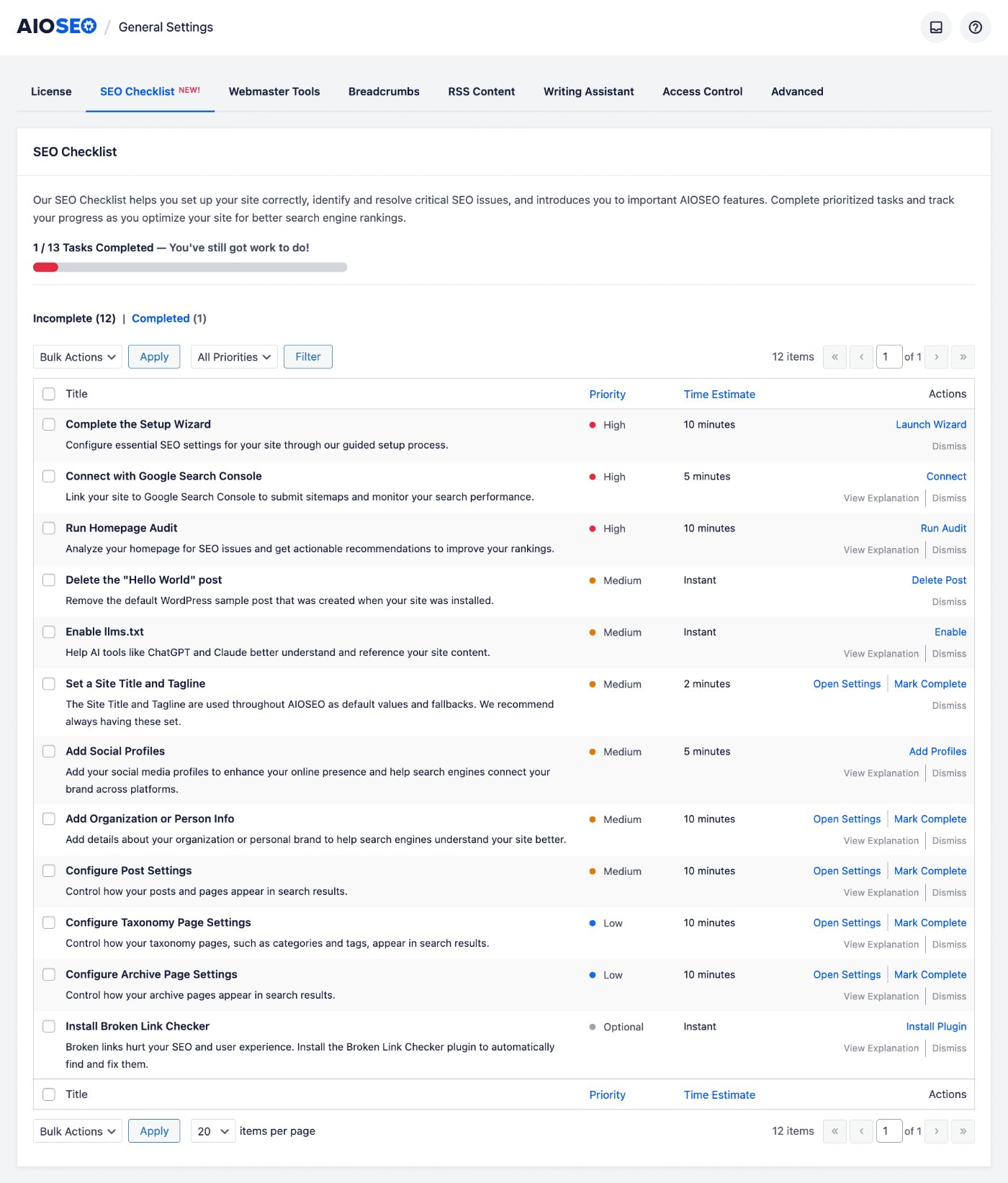
Task: Click the tasks completed progress bar
Action: click(190, 267)
